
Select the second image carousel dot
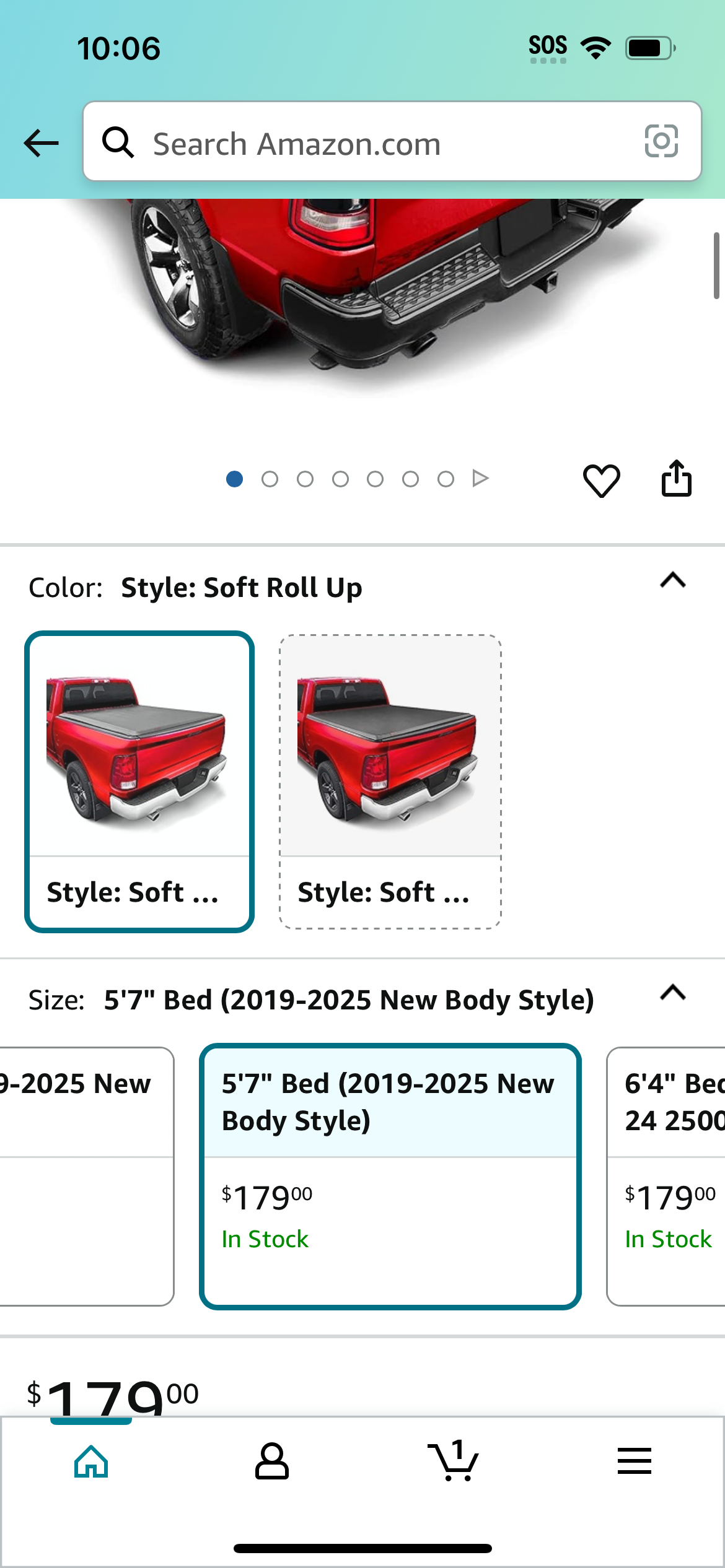[270, 479]
